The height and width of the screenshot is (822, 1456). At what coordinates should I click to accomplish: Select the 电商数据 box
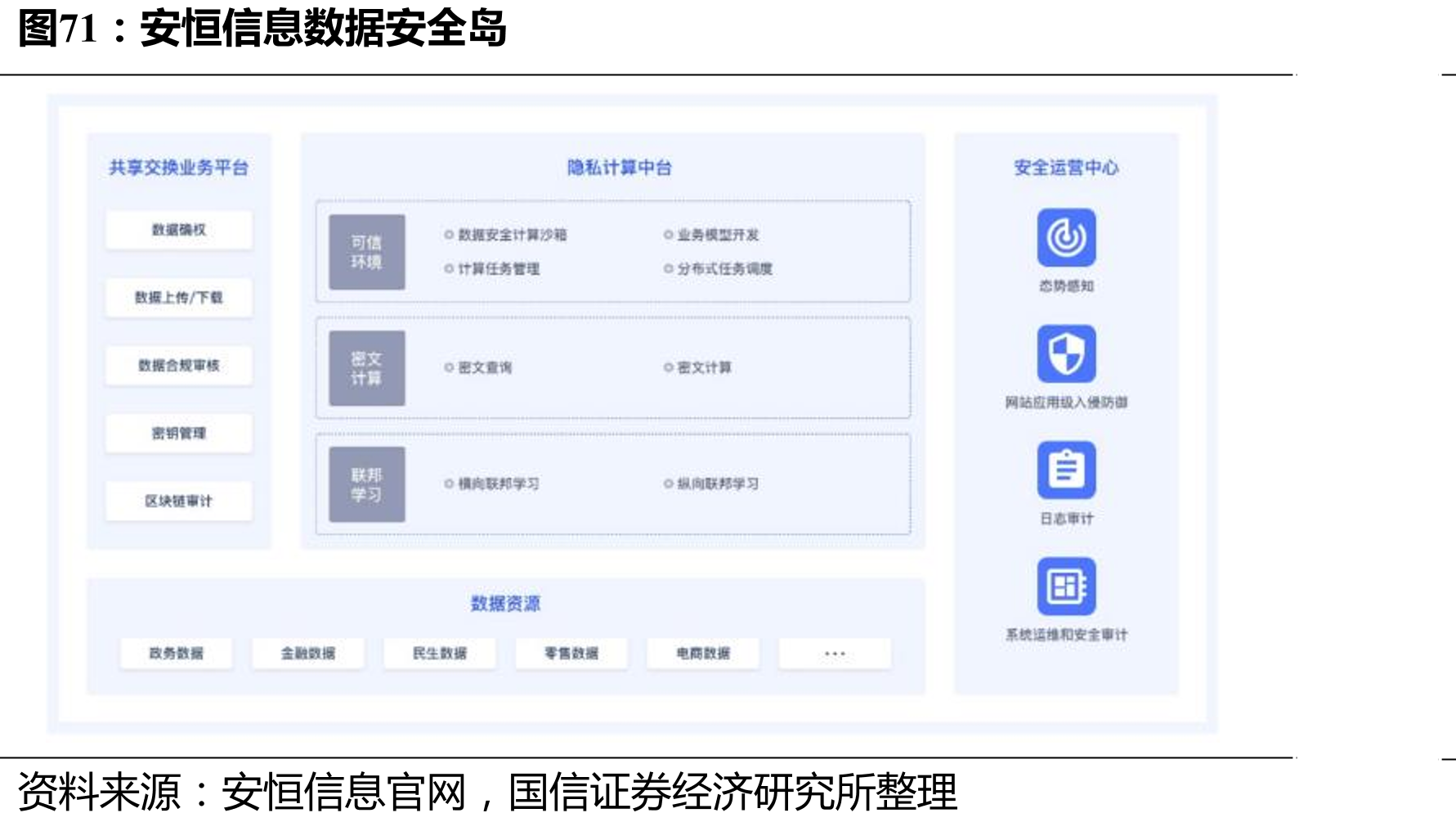(703, 654)
